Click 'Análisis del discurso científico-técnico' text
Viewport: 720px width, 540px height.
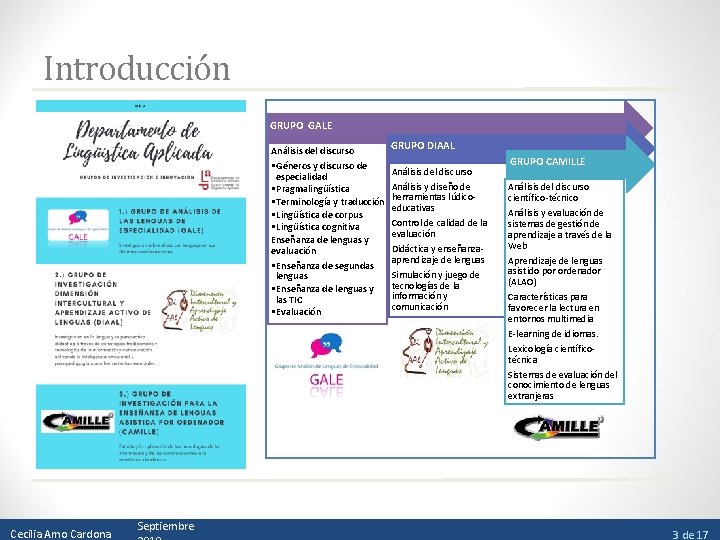tap(548, 192)
